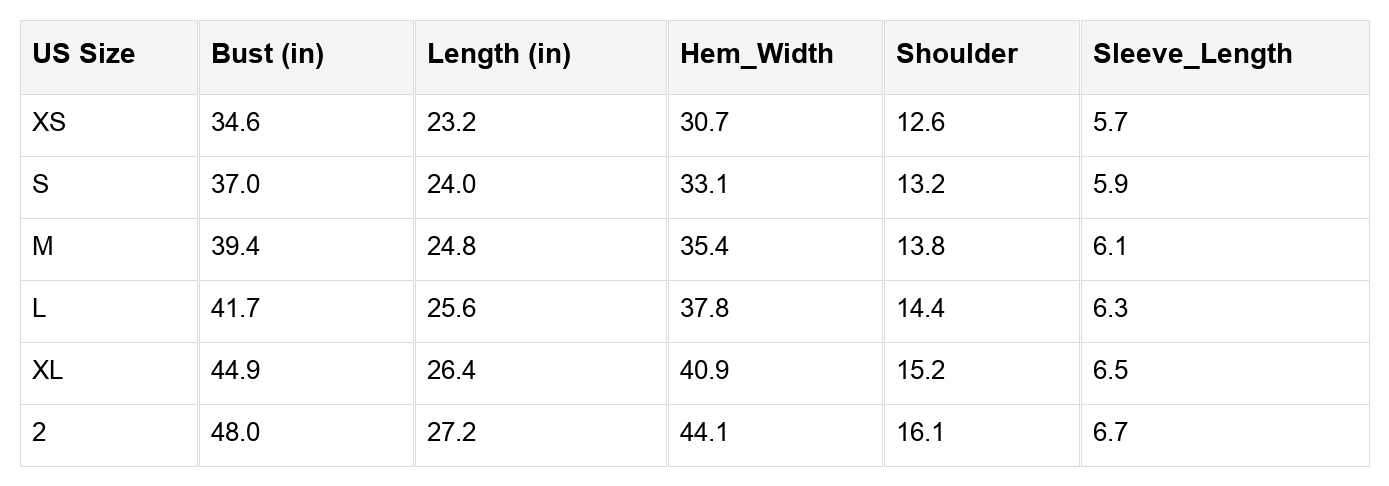Click the S size row label
Image resolution: width=1389 pixels, height=486 pixels.
pyautogui.click(x=40, y=185)
